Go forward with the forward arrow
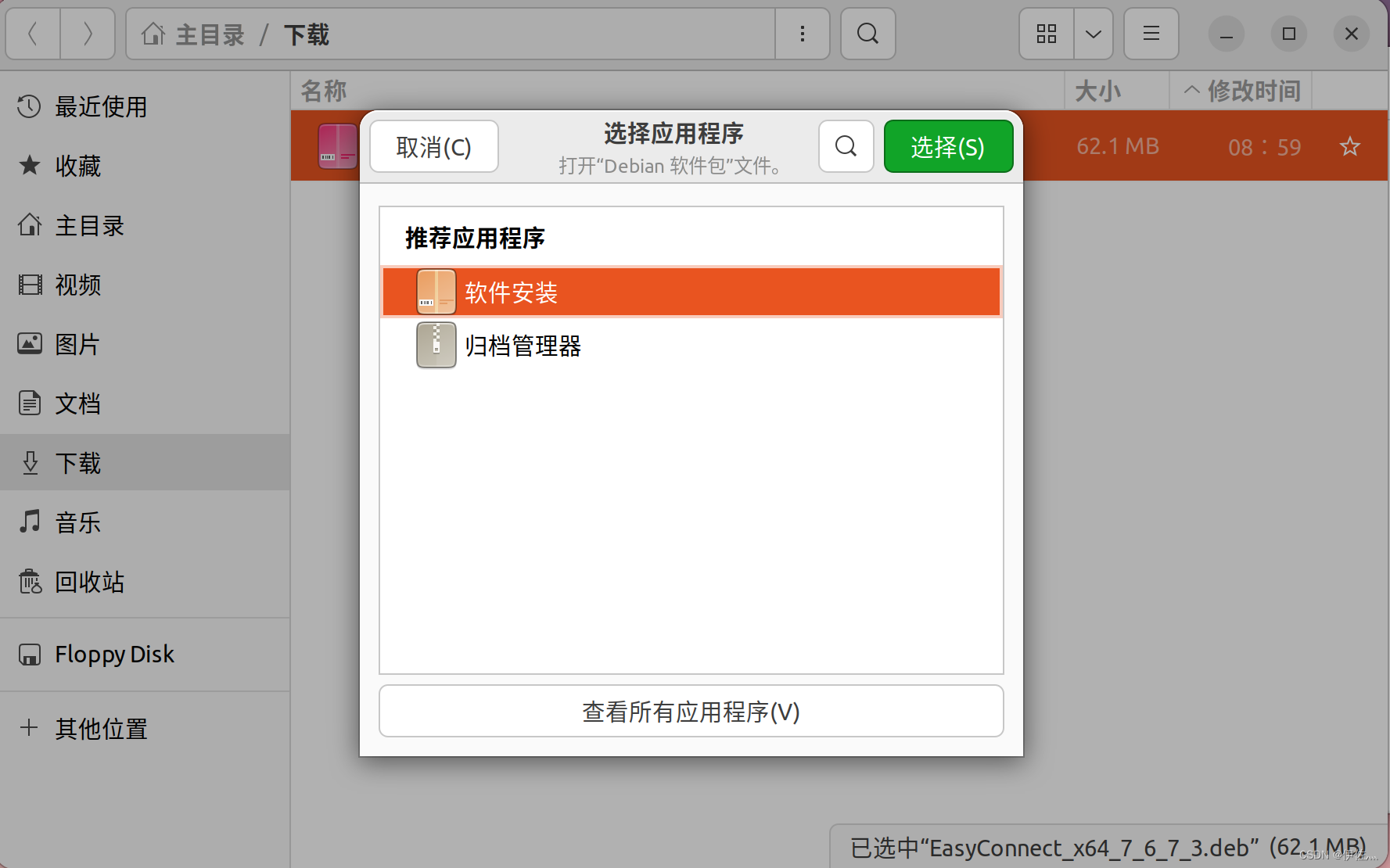 coord(88,34)
